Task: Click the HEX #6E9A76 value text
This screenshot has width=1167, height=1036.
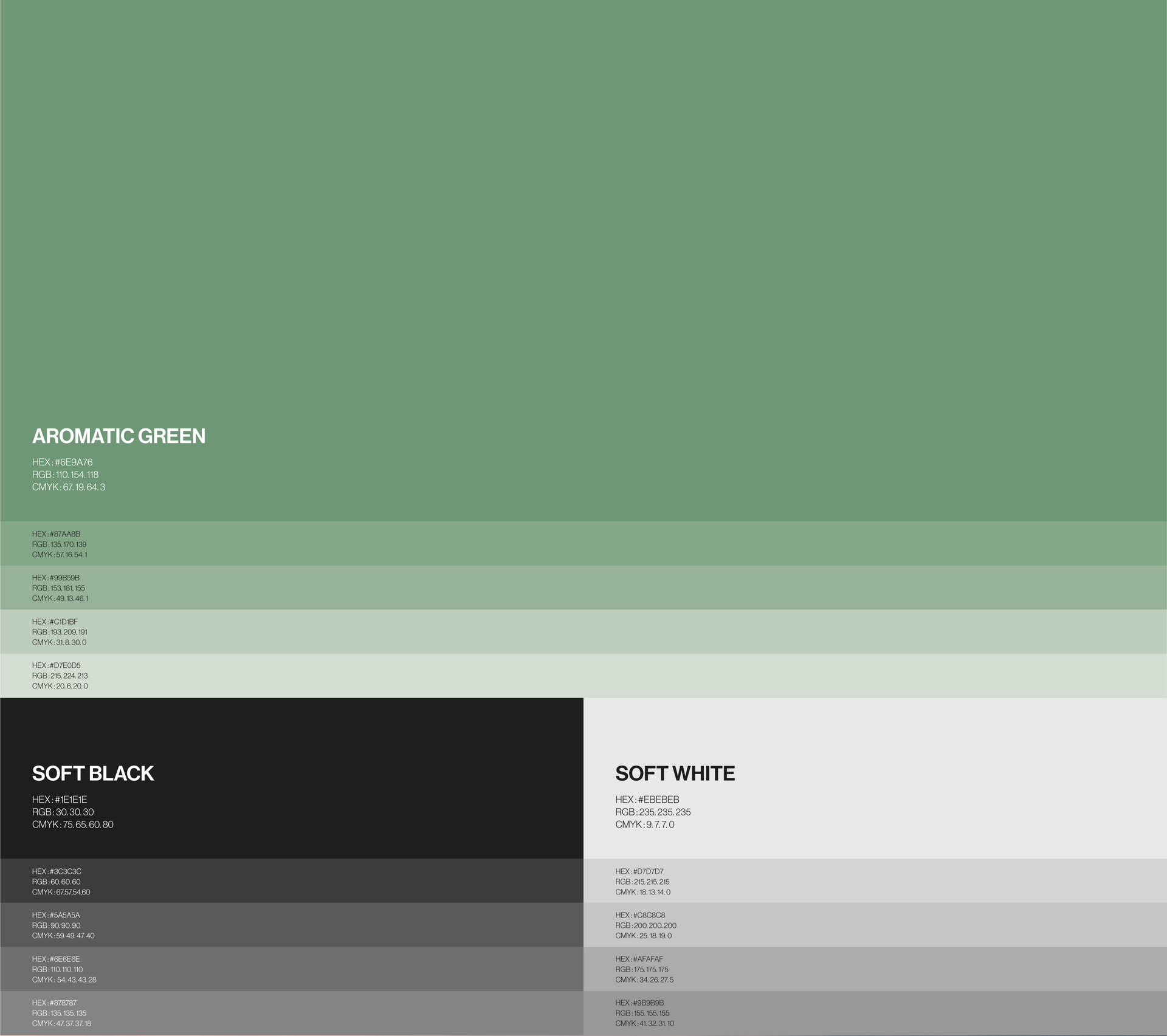Action: click(x=62, y=462)
